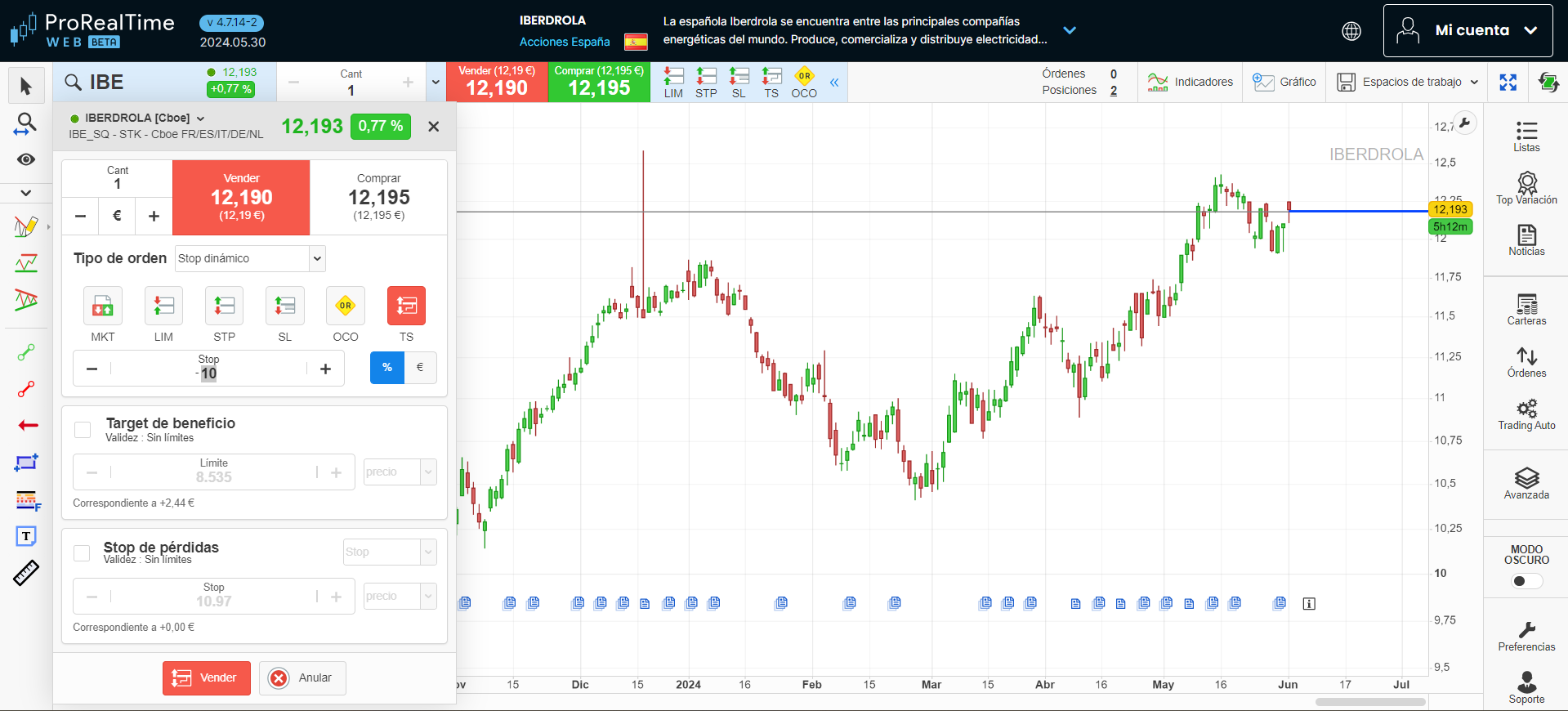The height and width of the screenshot is (711, 1568).
Task: Enable Stop de pérdidas checkbox
Action: coord(82,553)
